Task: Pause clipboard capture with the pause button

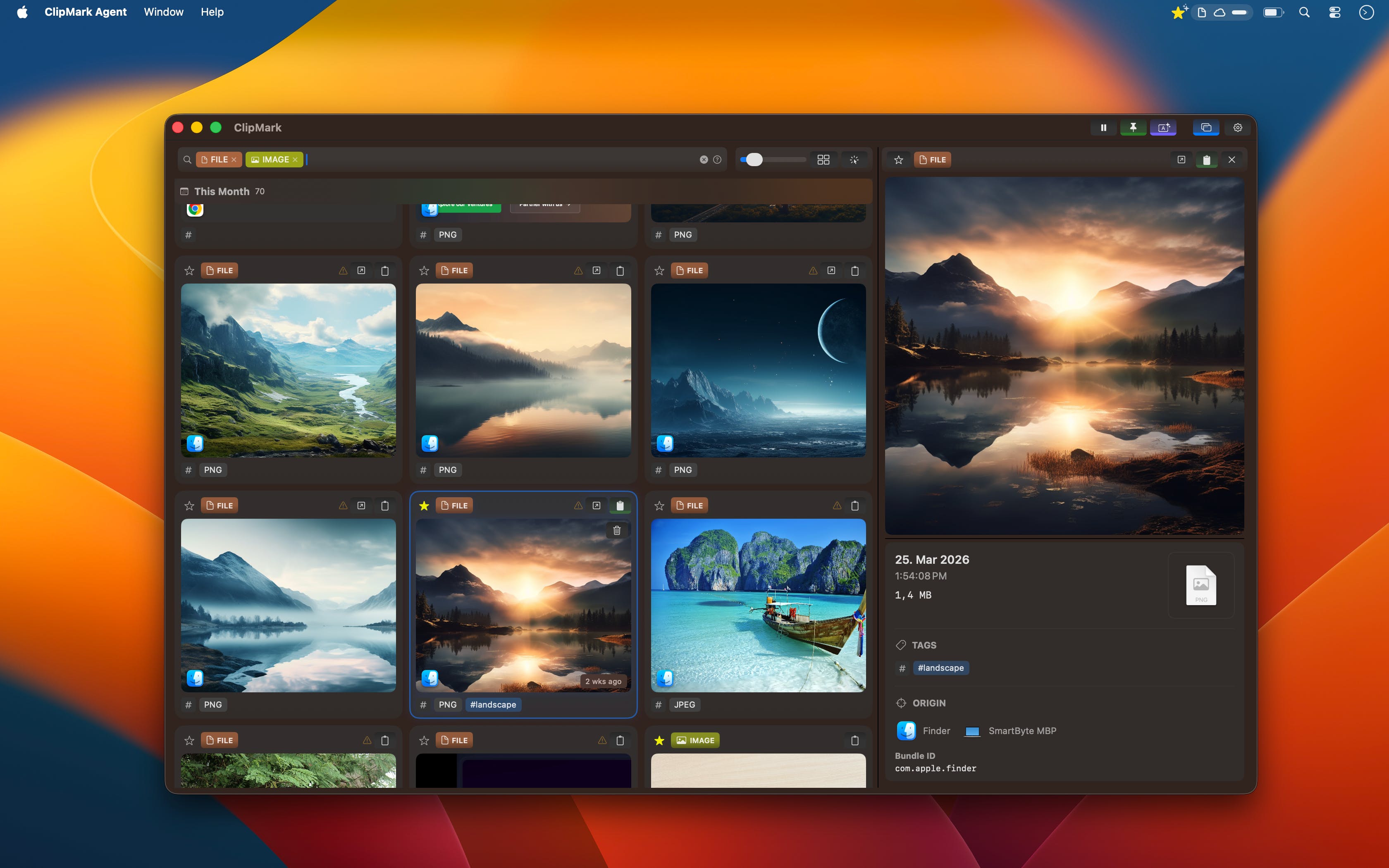Action: [x=1103, y=127]
